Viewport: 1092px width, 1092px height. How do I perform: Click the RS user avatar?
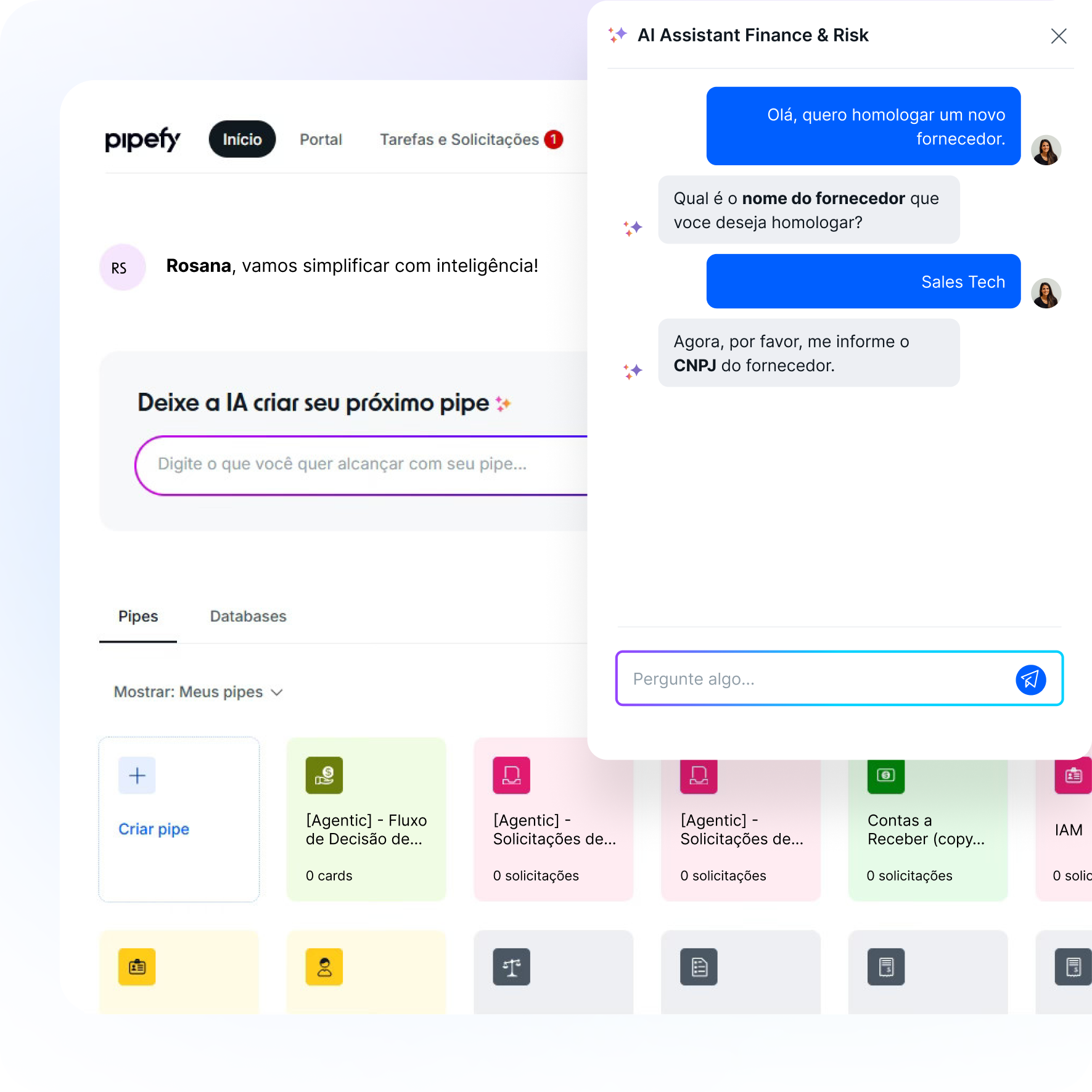(x=122, y=267)
